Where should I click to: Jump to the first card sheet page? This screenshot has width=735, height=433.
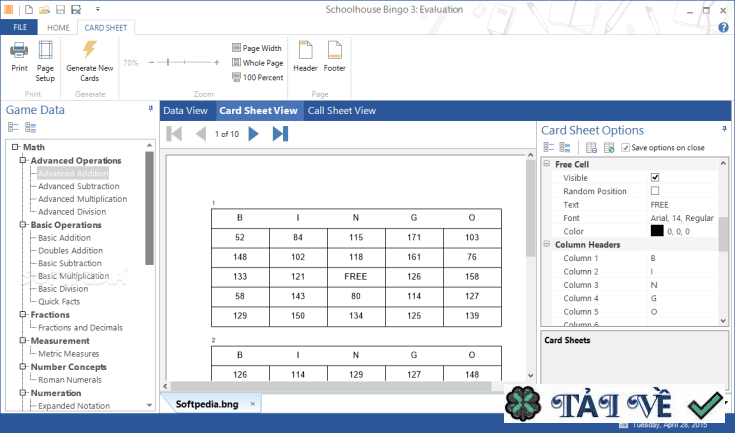(x=175, y=133)
